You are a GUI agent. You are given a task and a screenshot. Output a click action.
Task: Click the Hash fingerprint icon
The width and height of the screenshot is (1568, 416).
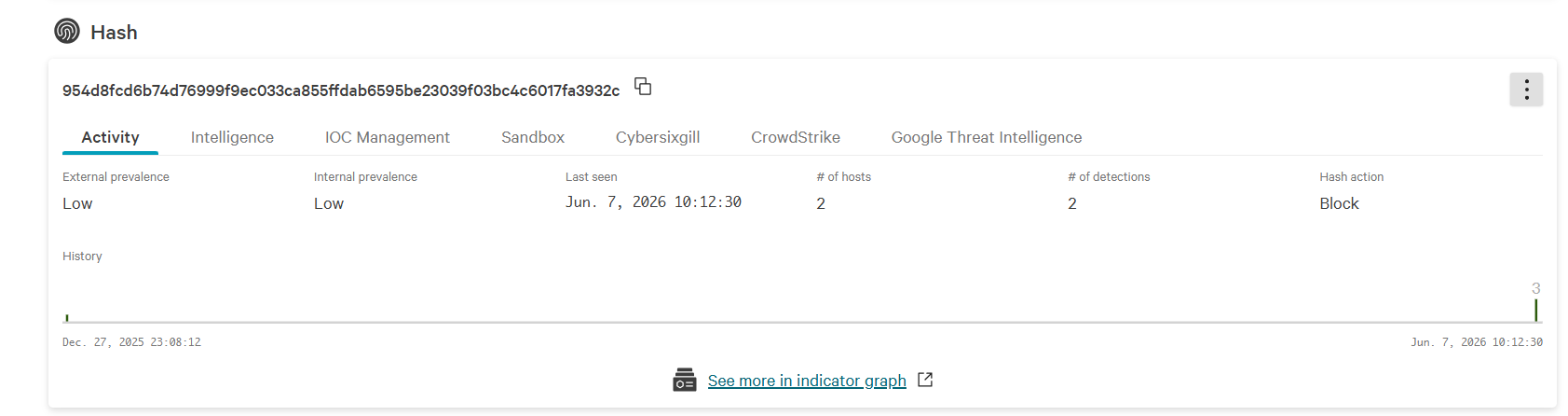point(67,32)
